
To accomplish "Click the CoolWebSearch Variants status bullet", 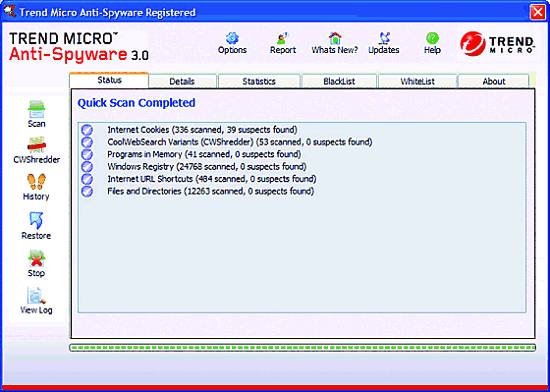I will pos(87,142).
